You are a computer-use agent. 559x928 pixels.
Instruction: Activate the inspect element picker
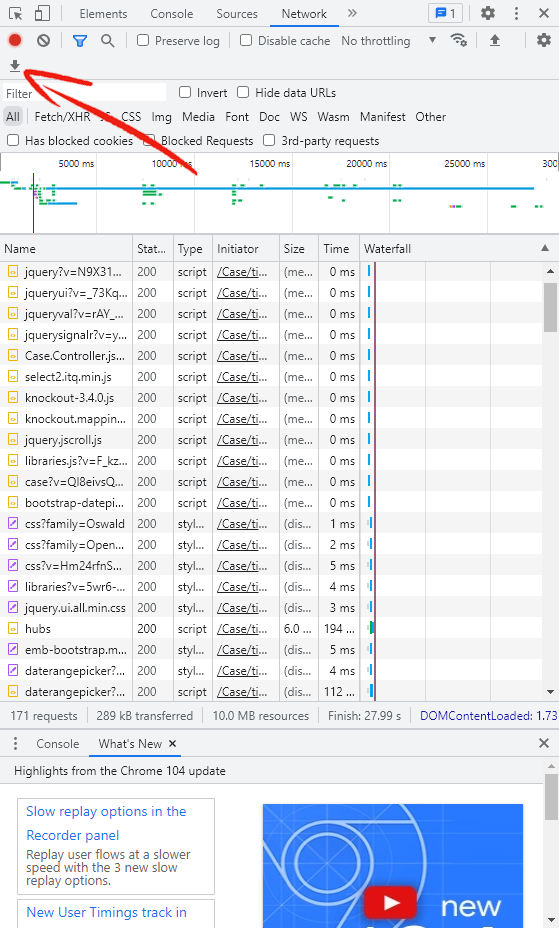pyautogui.click(x=15, y=13)
